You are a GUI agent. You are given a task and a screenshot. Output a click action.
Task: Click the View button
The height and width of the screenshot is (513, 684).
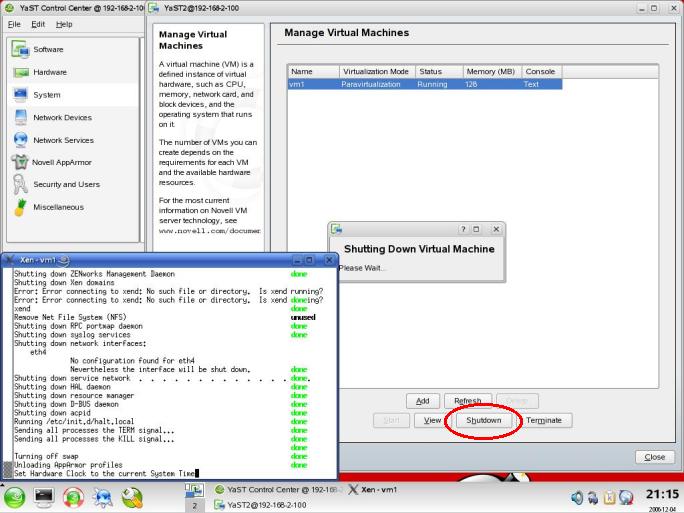point(432,421)
